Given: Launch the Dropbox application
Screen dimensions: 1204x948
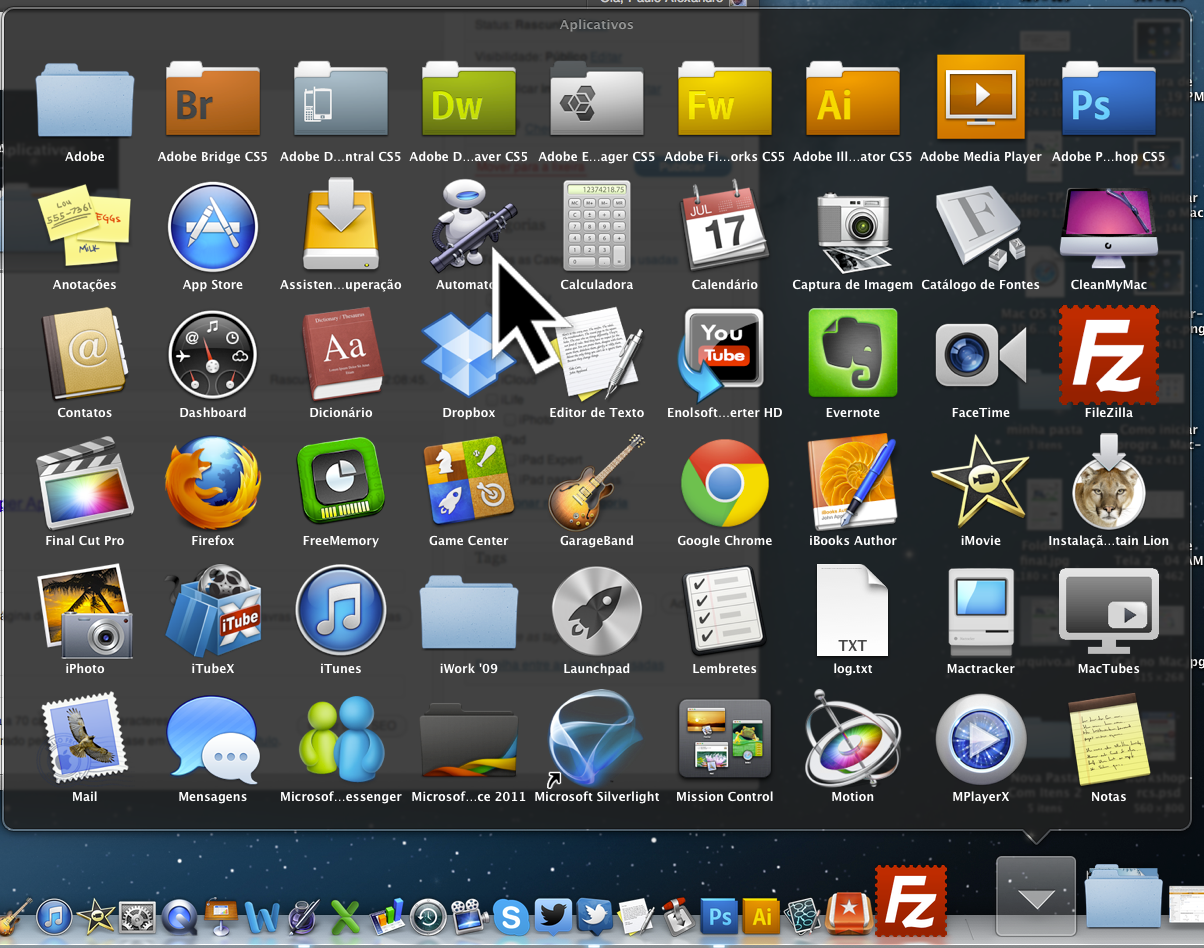Looking at the screenshot, I should [x=468, y=355].
